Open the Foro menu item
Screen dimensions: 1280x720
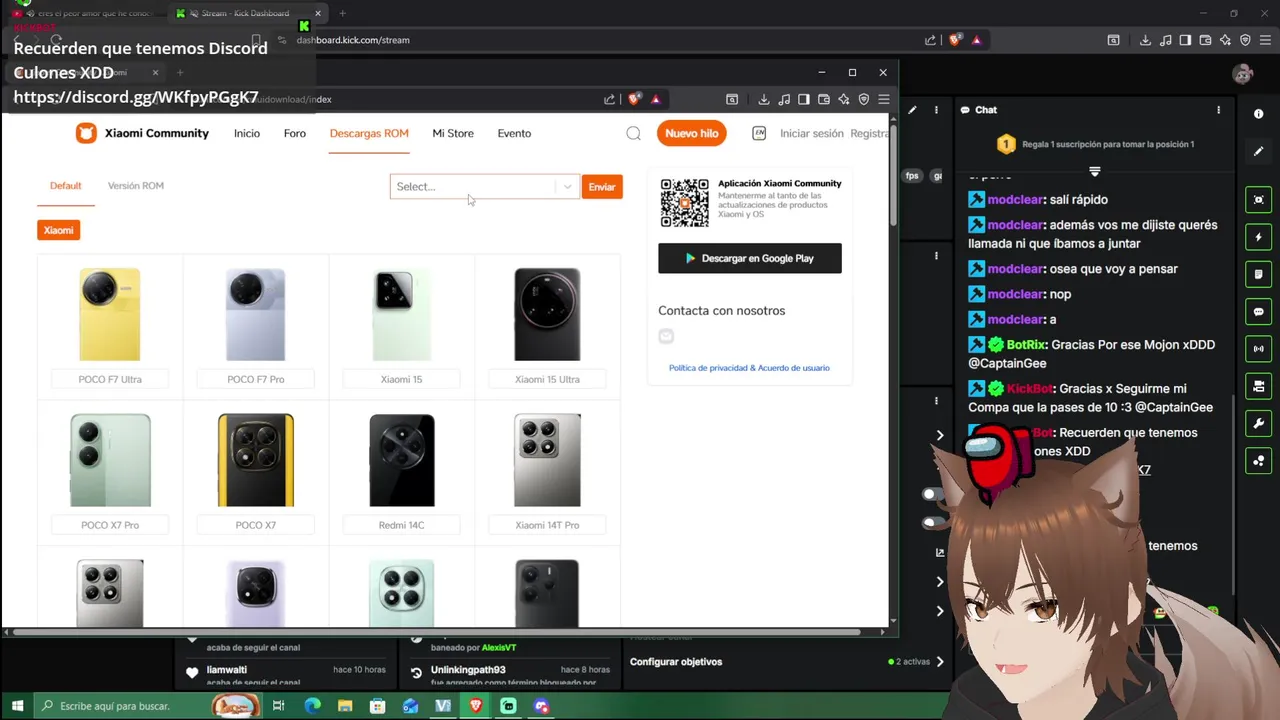coord(295,133)
